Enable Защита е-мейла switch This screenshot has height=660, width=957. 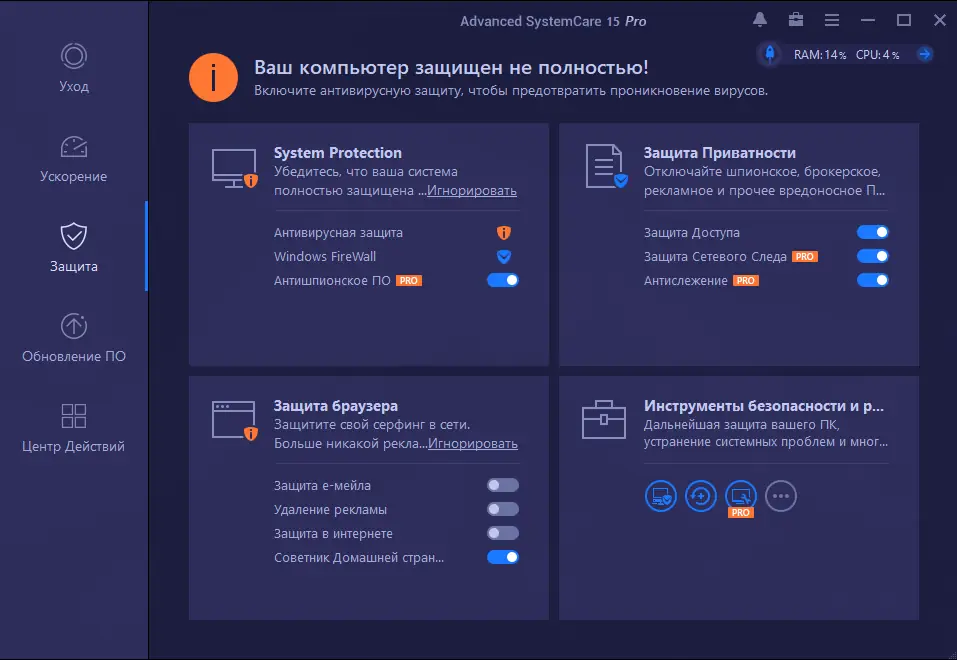(503, 485)
